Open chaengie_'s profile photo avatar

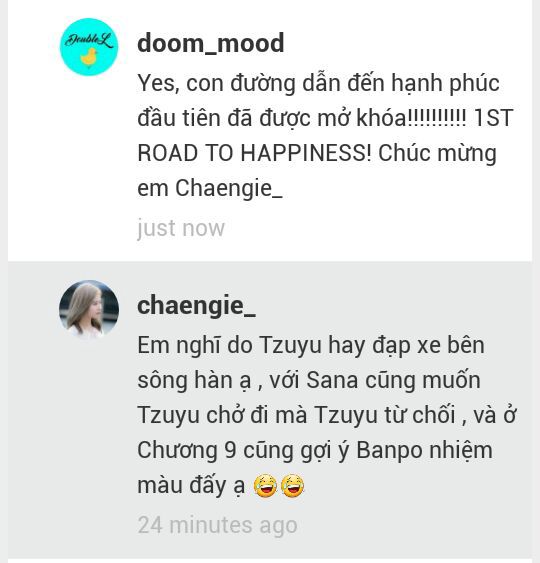click(x=89, y=309)
